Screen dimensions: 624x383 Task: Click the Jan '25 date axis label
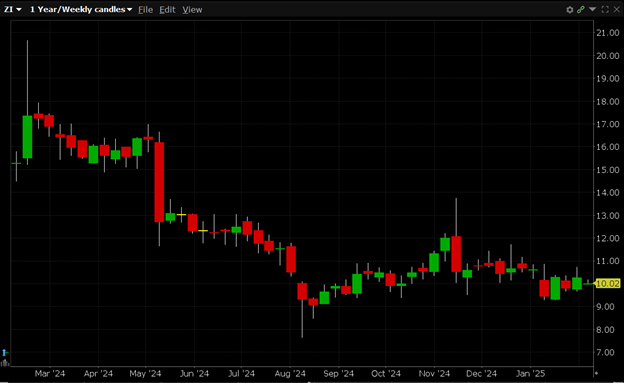point(530,374)
